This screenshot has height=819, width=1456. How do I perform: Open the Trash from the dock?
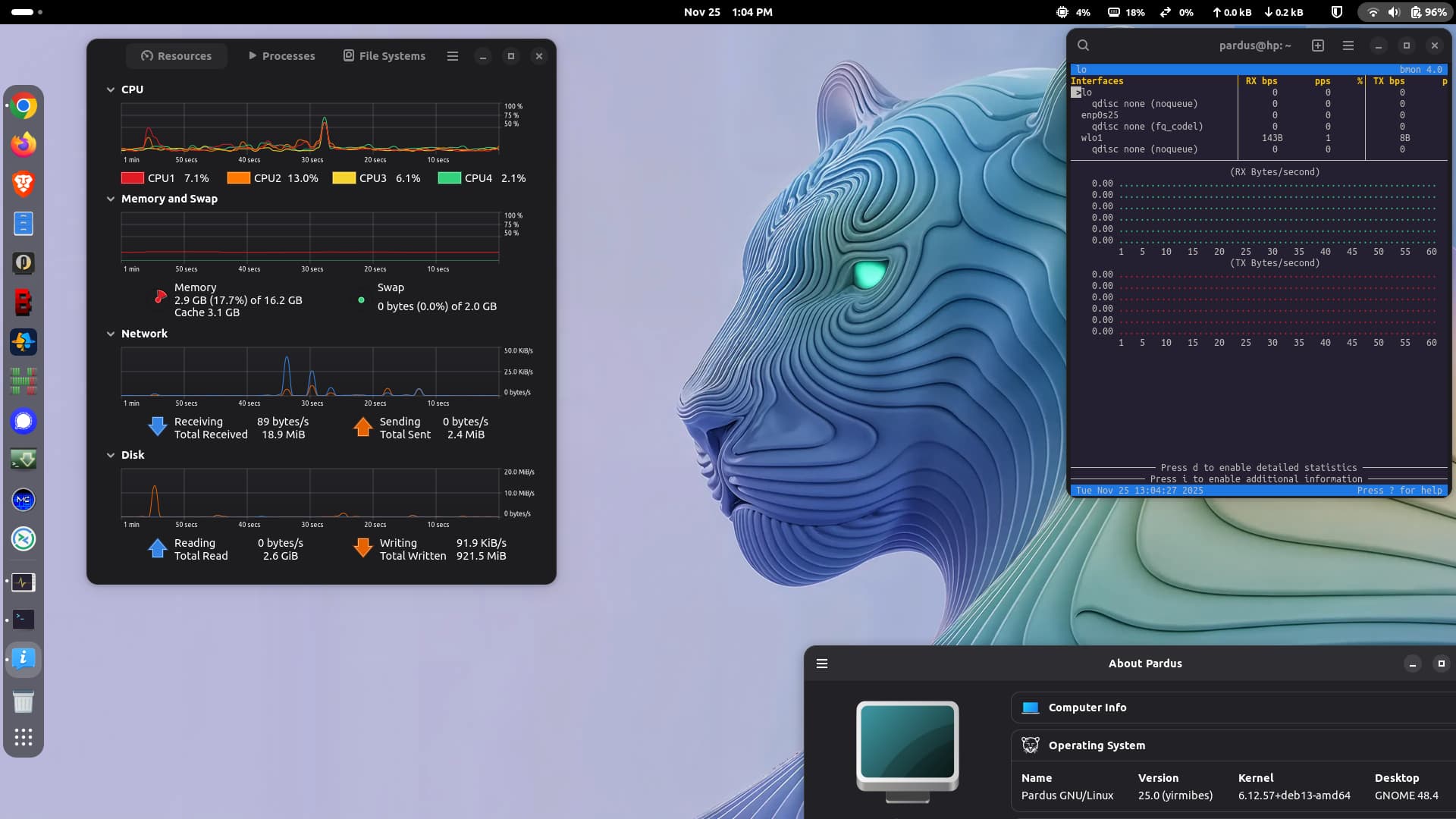click(x=24, y=701)
